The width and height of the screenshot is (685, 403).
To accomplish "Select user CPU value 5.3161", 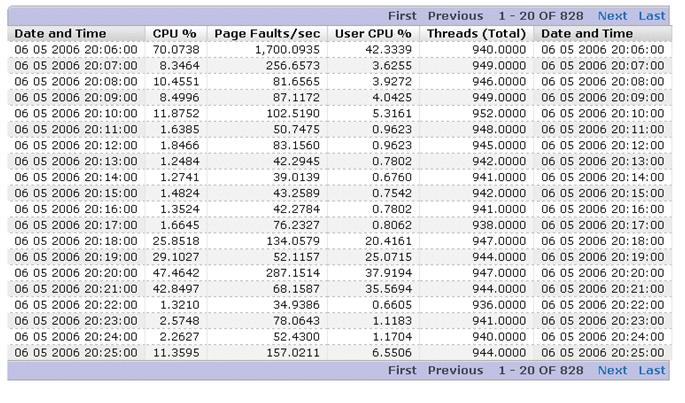I will tap(392, 114).
